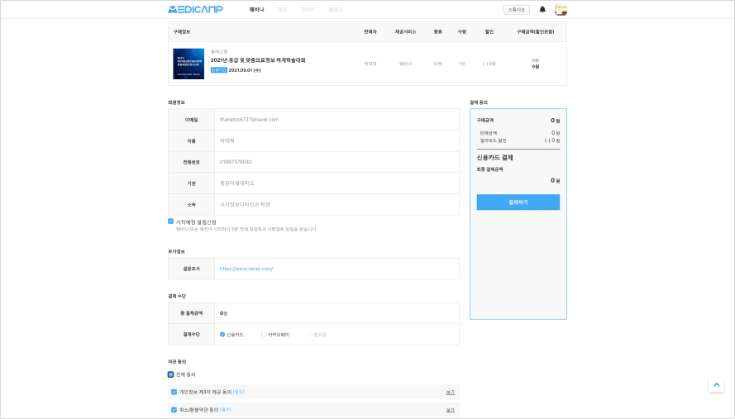Toggle 취소/환불약관 동의 checkbox
This screenshot has height=419, width=735.
click(174, 410)
